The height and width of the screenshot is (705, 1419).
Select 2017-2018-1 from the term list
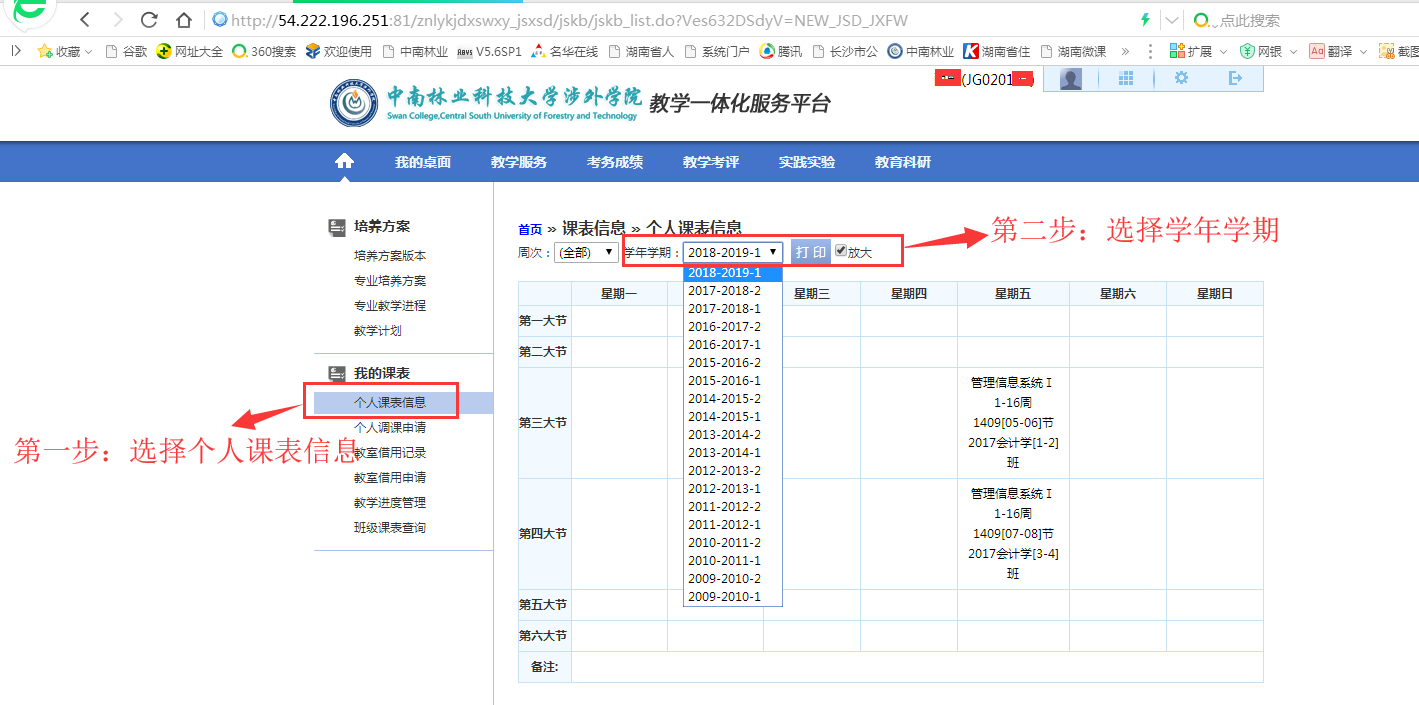click(728, 311)
